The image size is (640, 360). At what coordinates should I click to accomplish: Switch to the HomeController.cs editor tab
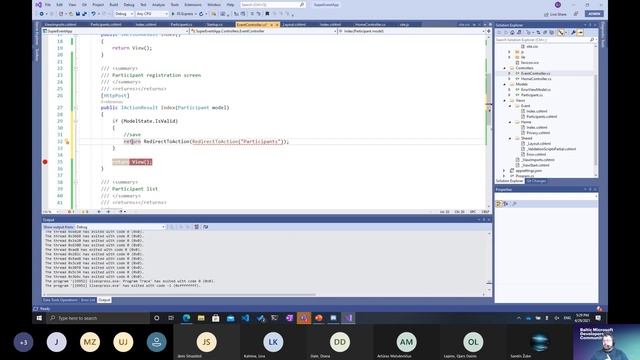tap(370, 24)
